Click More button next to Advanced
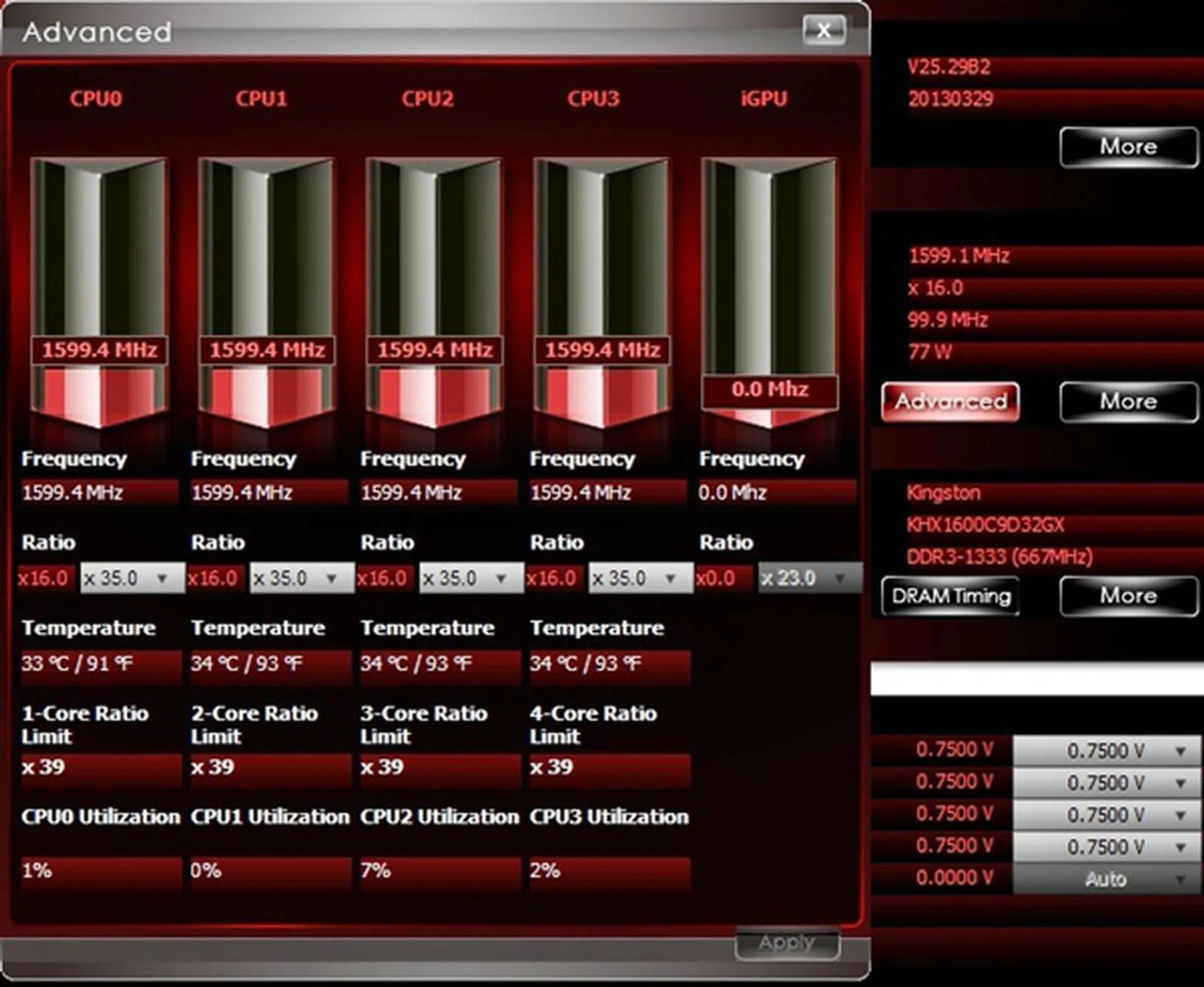 (x=1128, y=401)
